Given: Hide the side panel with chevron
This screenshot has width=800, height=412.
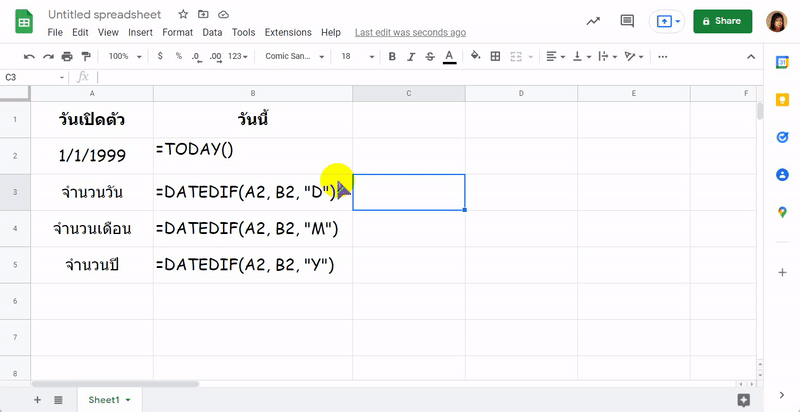Looking at the screenshot, I should (782, 395).
